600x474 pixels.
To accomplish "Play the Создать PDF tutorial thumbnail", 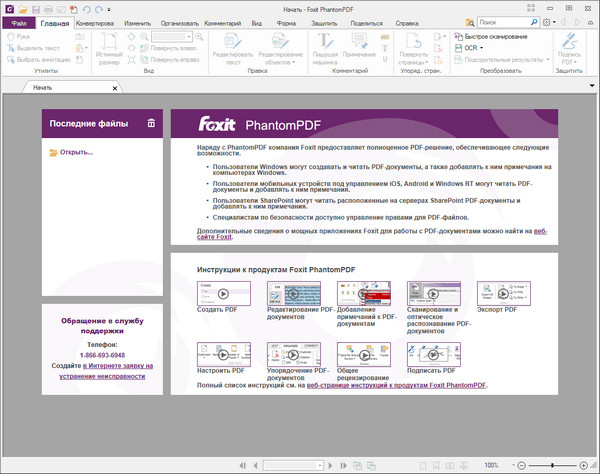I will 222,294.
